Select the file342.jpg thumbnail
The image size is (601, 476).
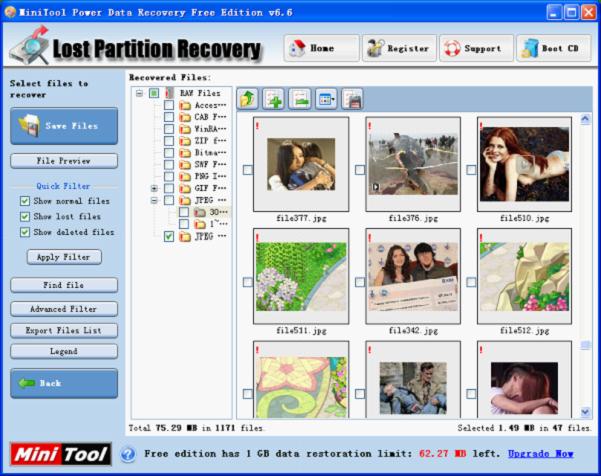pyautogui.click(x=413, y=276)
